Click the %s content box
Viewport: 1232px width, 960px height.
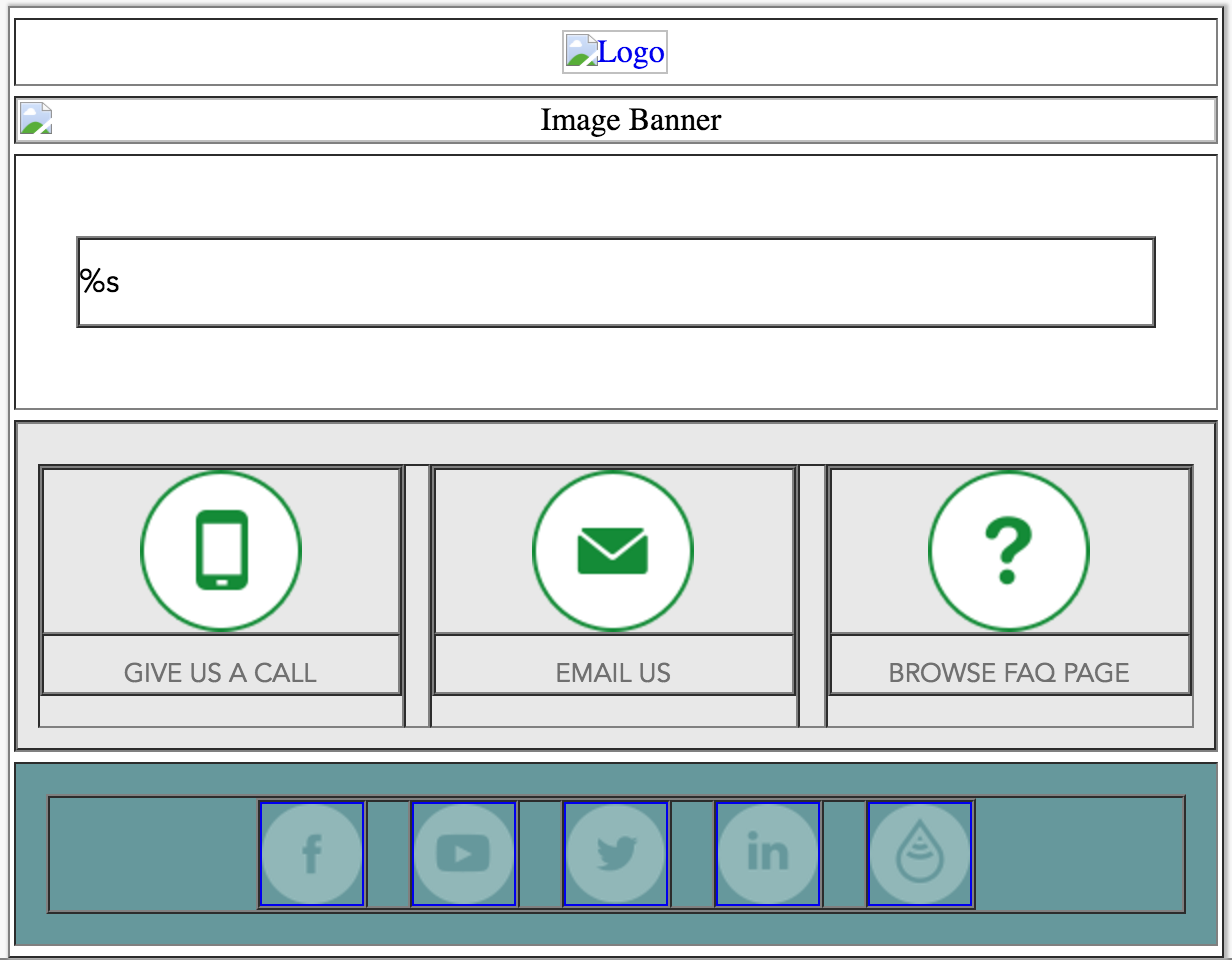coord(616,282)
